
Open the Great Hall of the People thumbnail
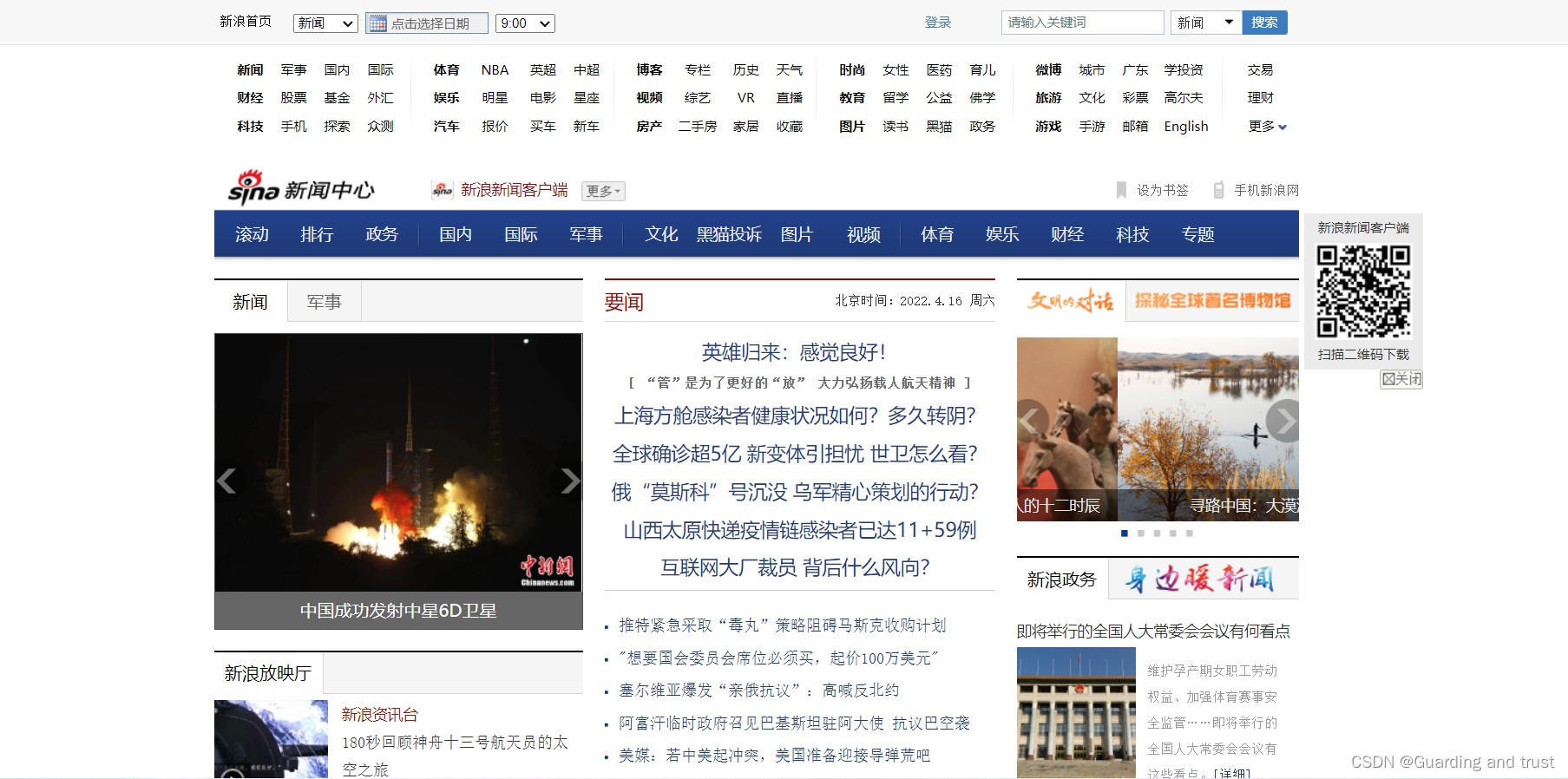[1076, 712]
